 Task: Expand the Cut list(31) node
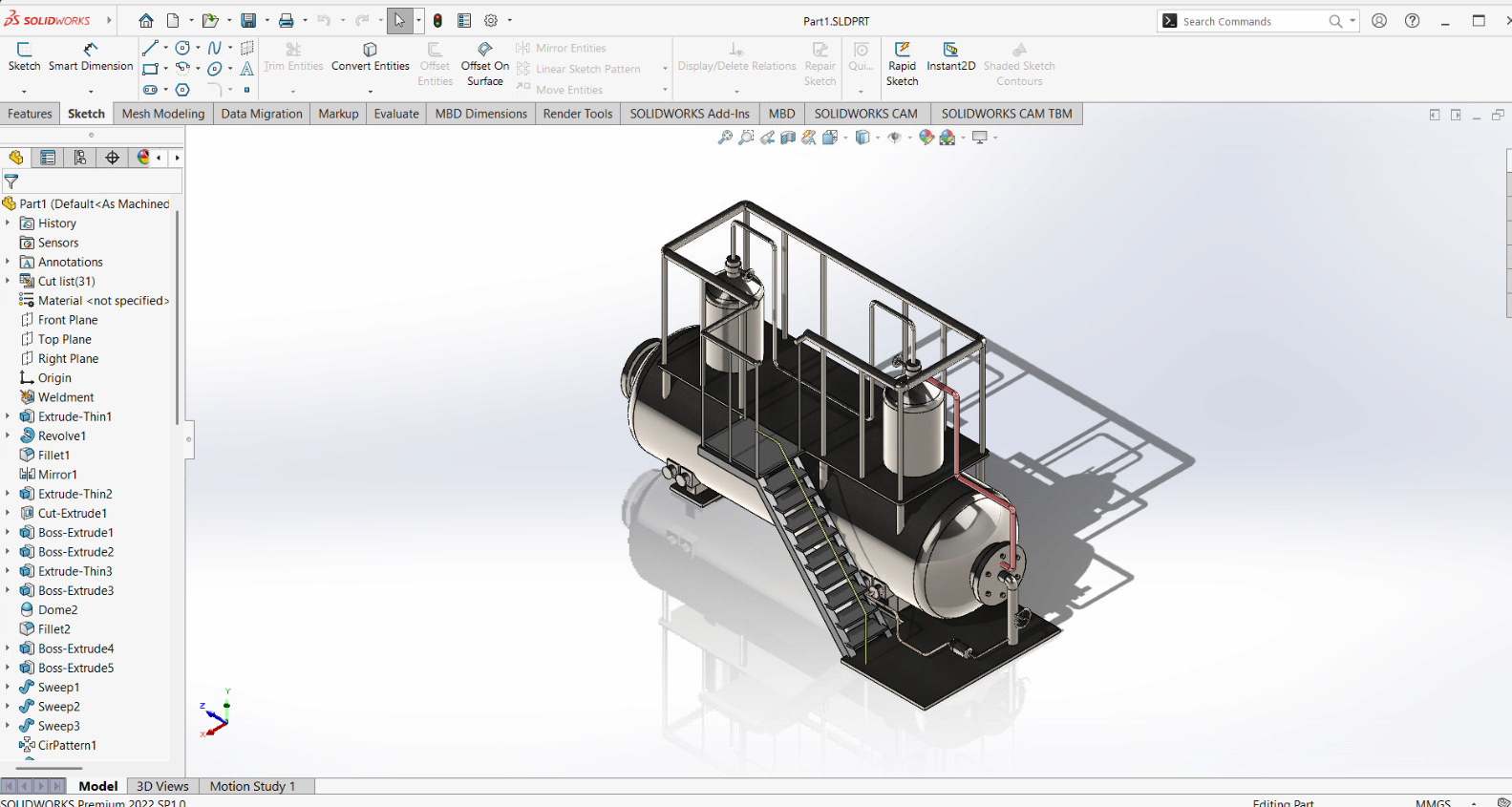click(8, 281)
